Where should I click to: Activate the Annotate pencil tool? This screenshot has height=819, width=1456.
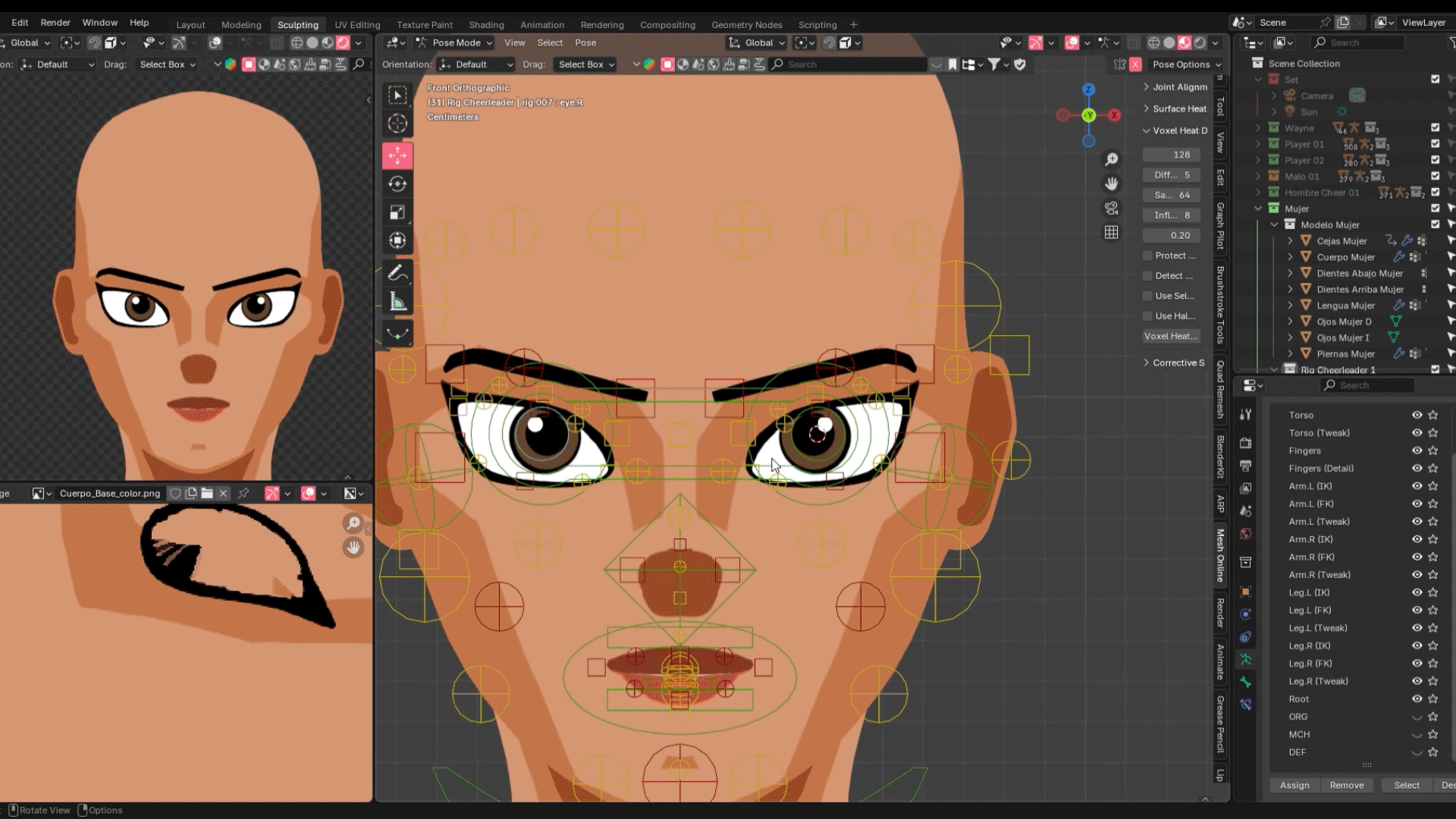click(397, 274)
